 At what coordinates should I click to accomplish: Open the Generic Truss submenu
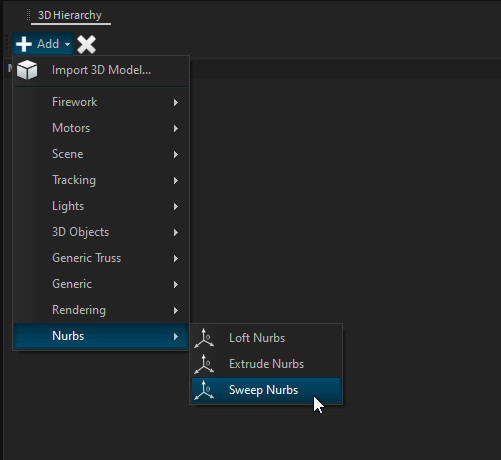pyautogui.click(x=101, y=258)
